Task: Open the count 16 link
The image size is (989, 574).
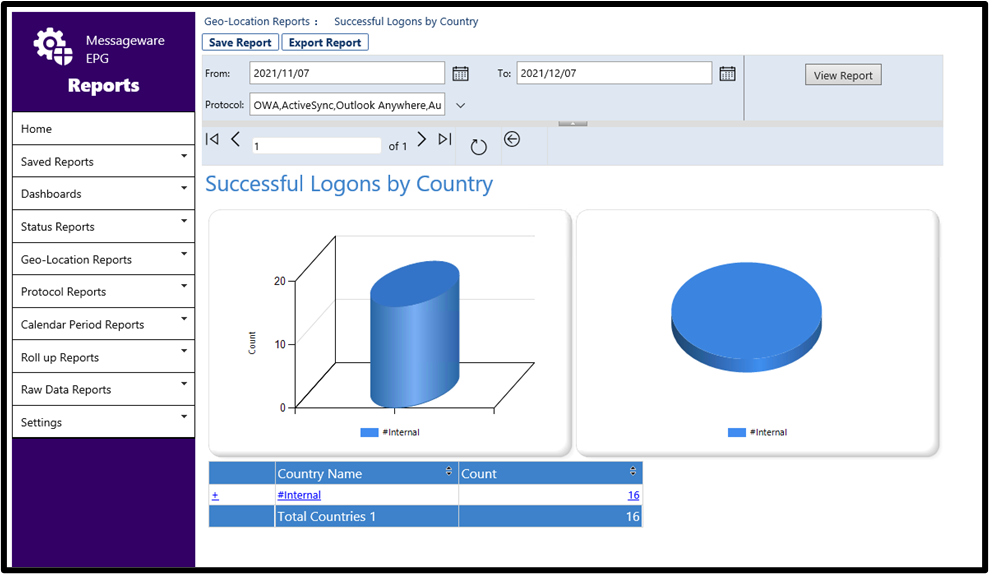Action: 633,495
